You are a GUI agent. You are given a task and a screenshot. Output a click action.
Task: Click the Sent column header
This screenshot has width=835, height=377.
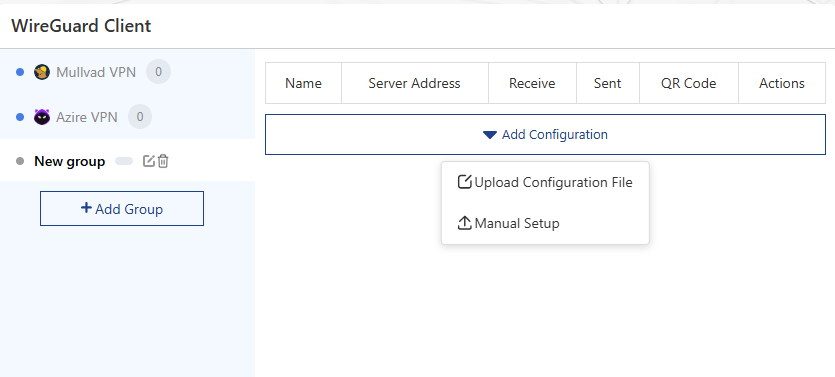point(608,83)
